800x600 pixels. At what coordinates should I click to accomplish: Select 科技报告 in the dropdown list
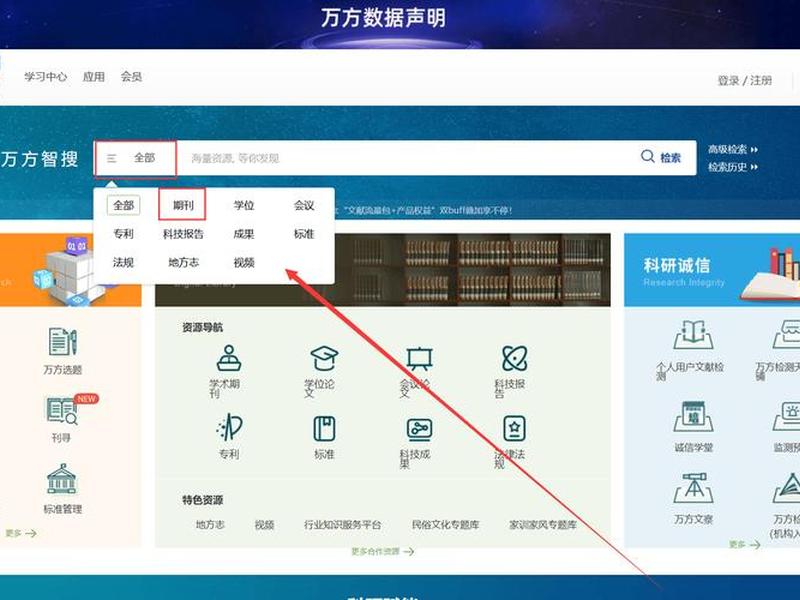(183, 234)
